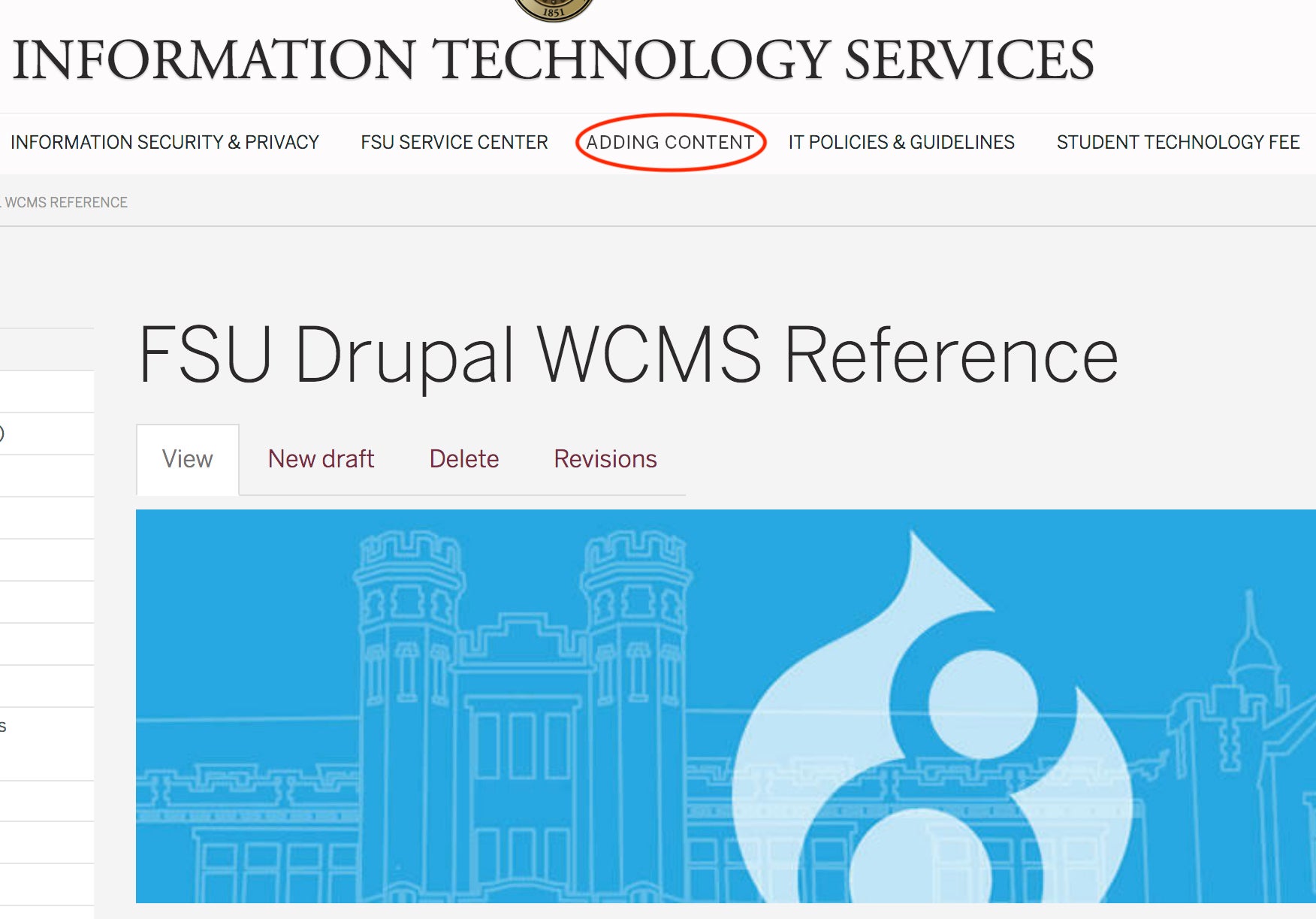Select Adding Content in the navigation bar

click(670, 142)
